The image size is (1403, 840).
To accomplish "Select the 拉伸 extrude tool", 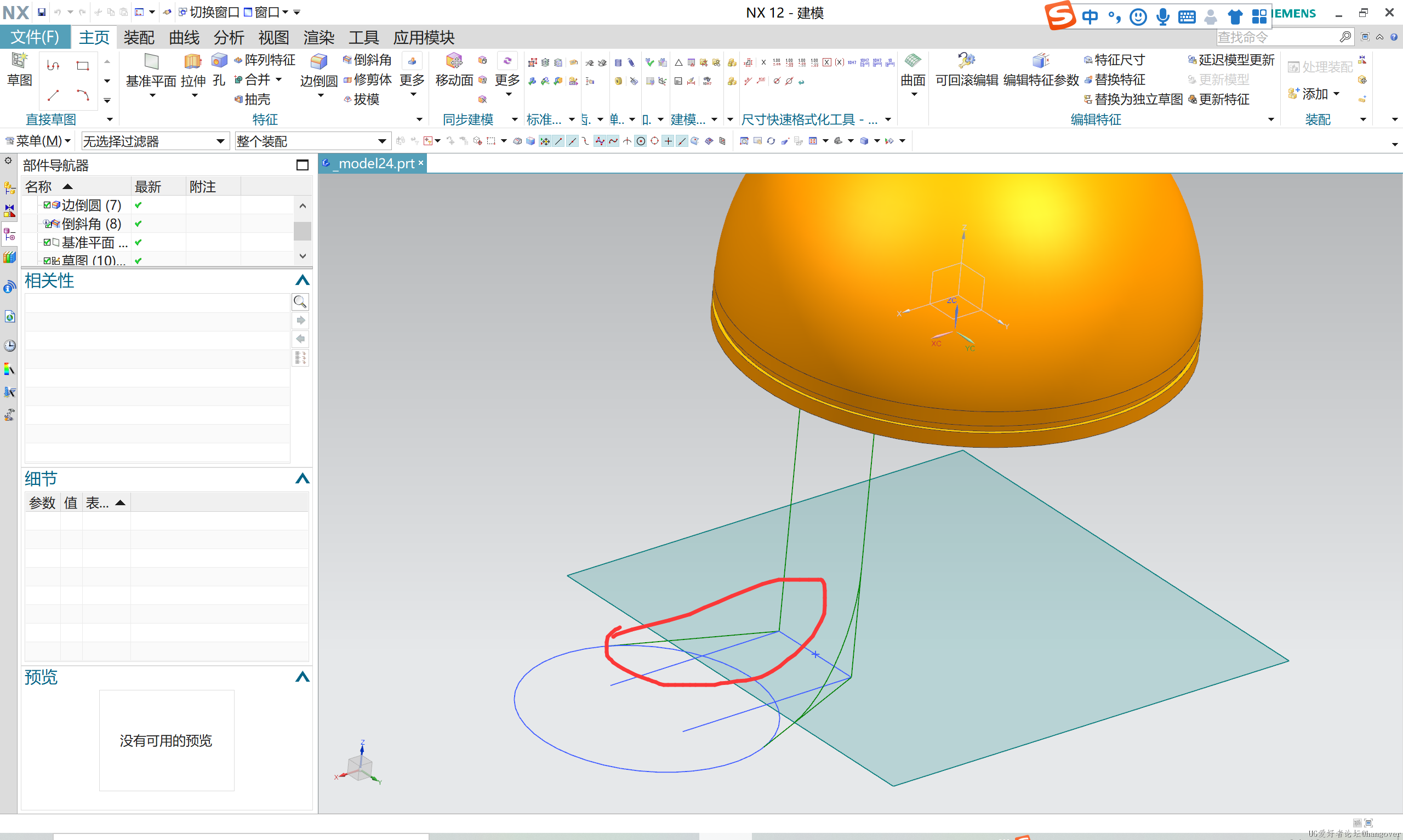I will [x=193, y=69].
